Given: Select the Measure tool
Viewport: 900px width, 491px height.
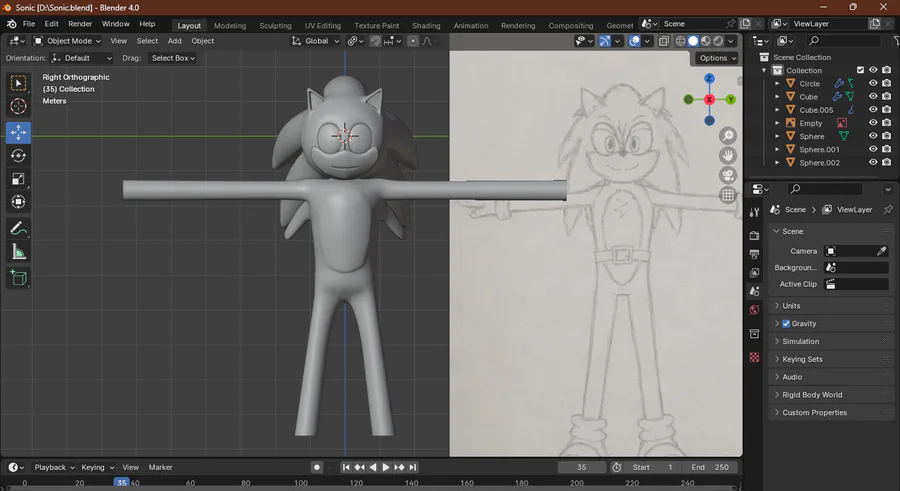Looking at the screenshot, I should (18, 252).
